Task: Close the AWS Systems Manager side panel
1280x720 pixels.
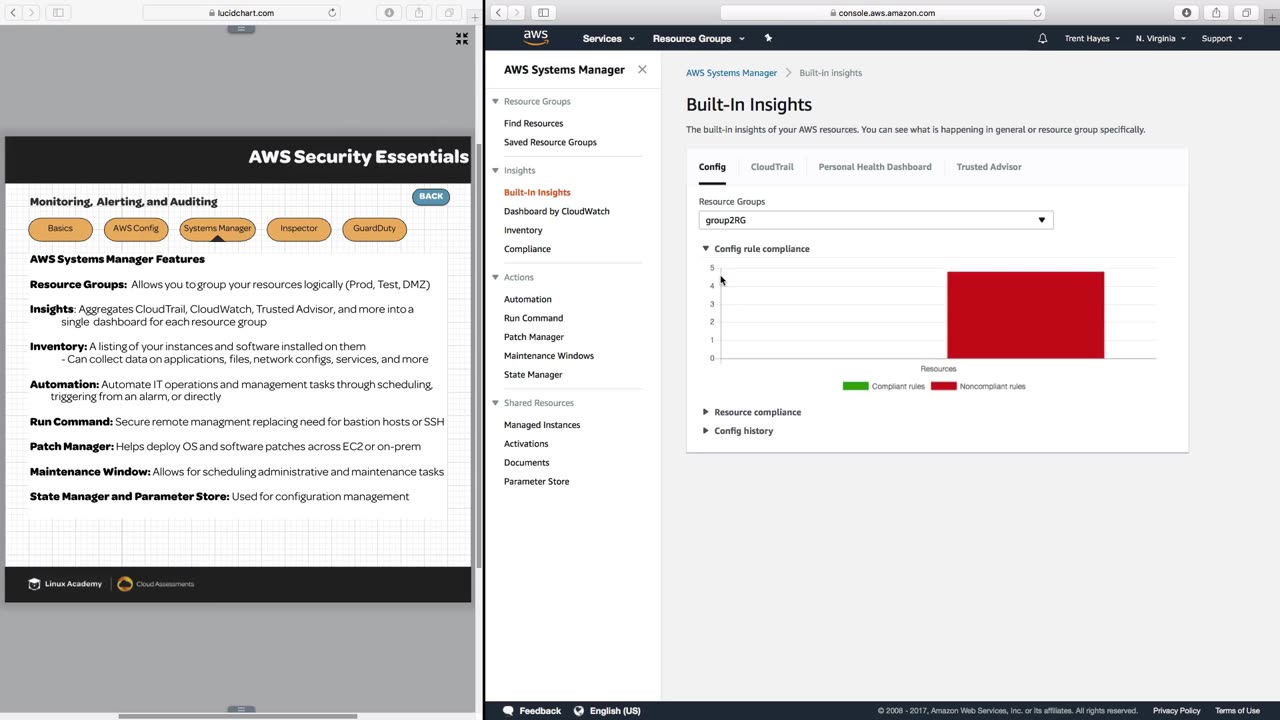Action: [x=642, y=70]
